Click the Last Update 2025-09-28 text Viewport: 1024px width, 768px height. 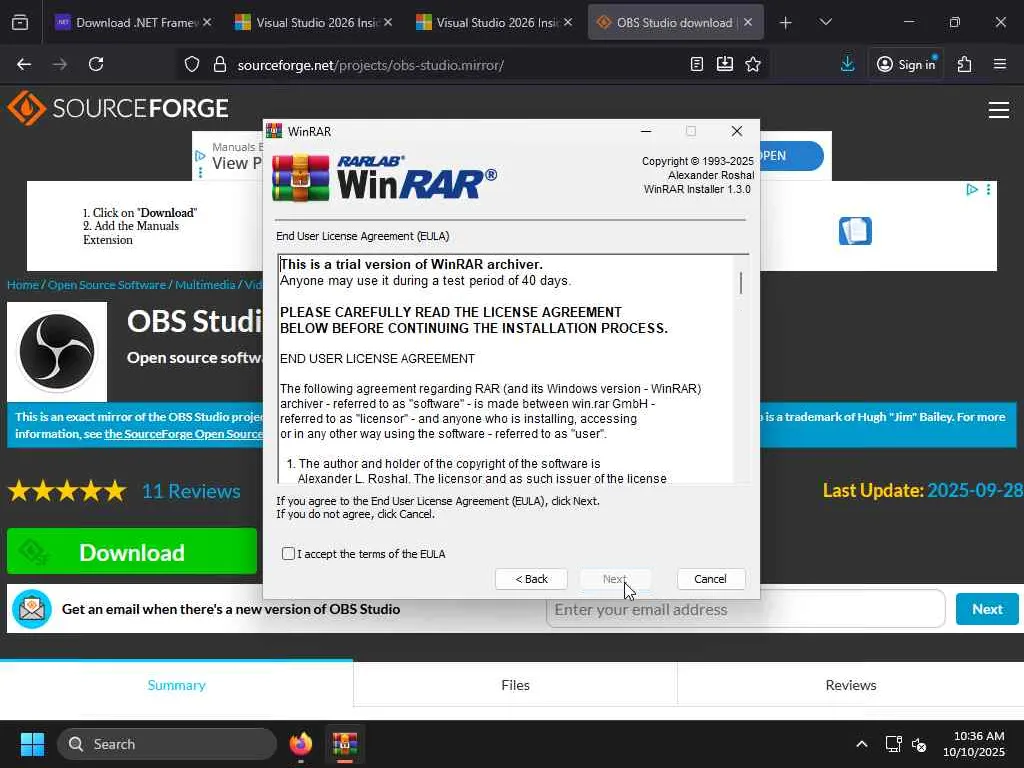coord(923,490)
